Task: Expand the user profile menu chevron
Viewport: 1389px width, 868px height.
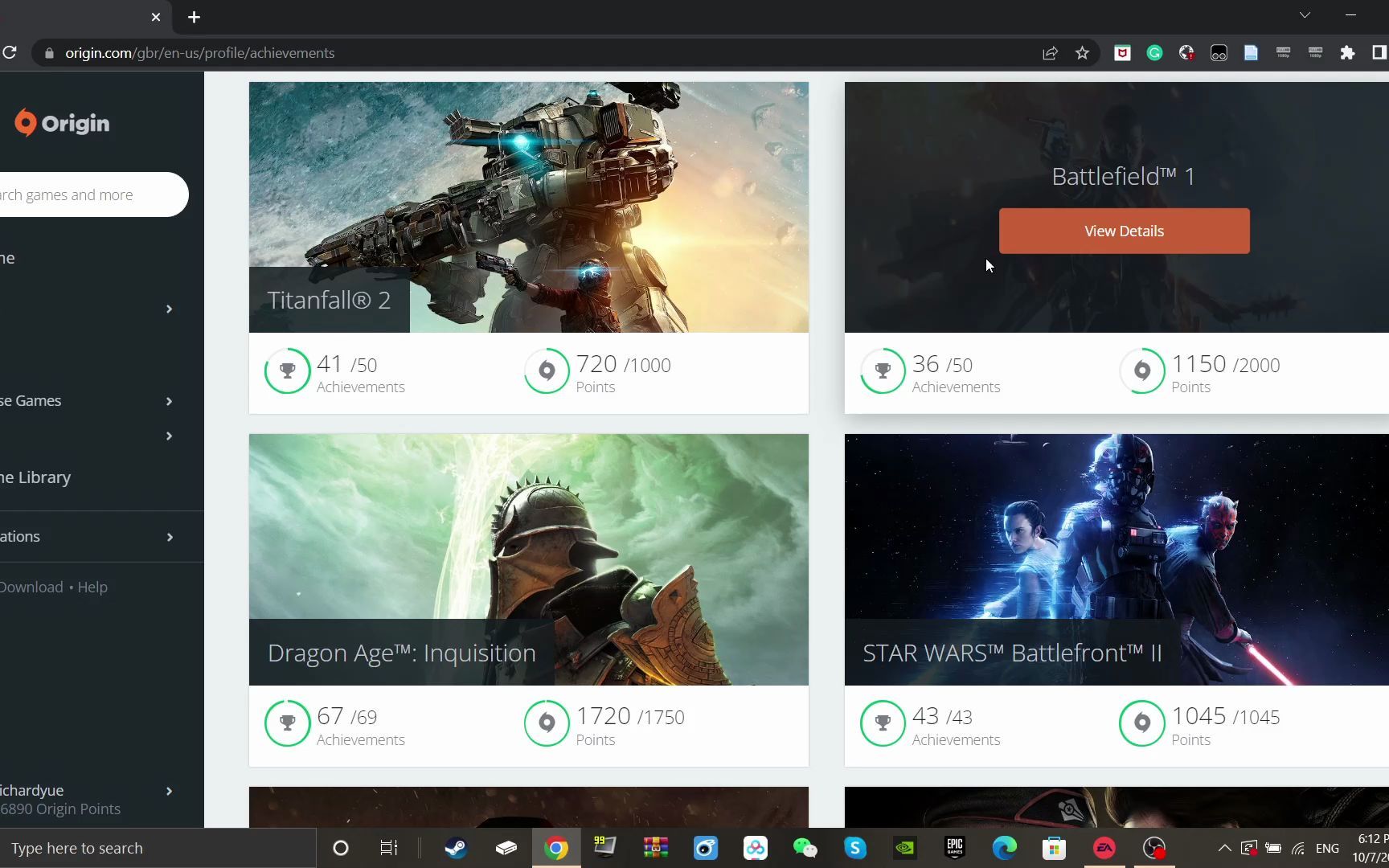Action: click(x=169, y=791)
